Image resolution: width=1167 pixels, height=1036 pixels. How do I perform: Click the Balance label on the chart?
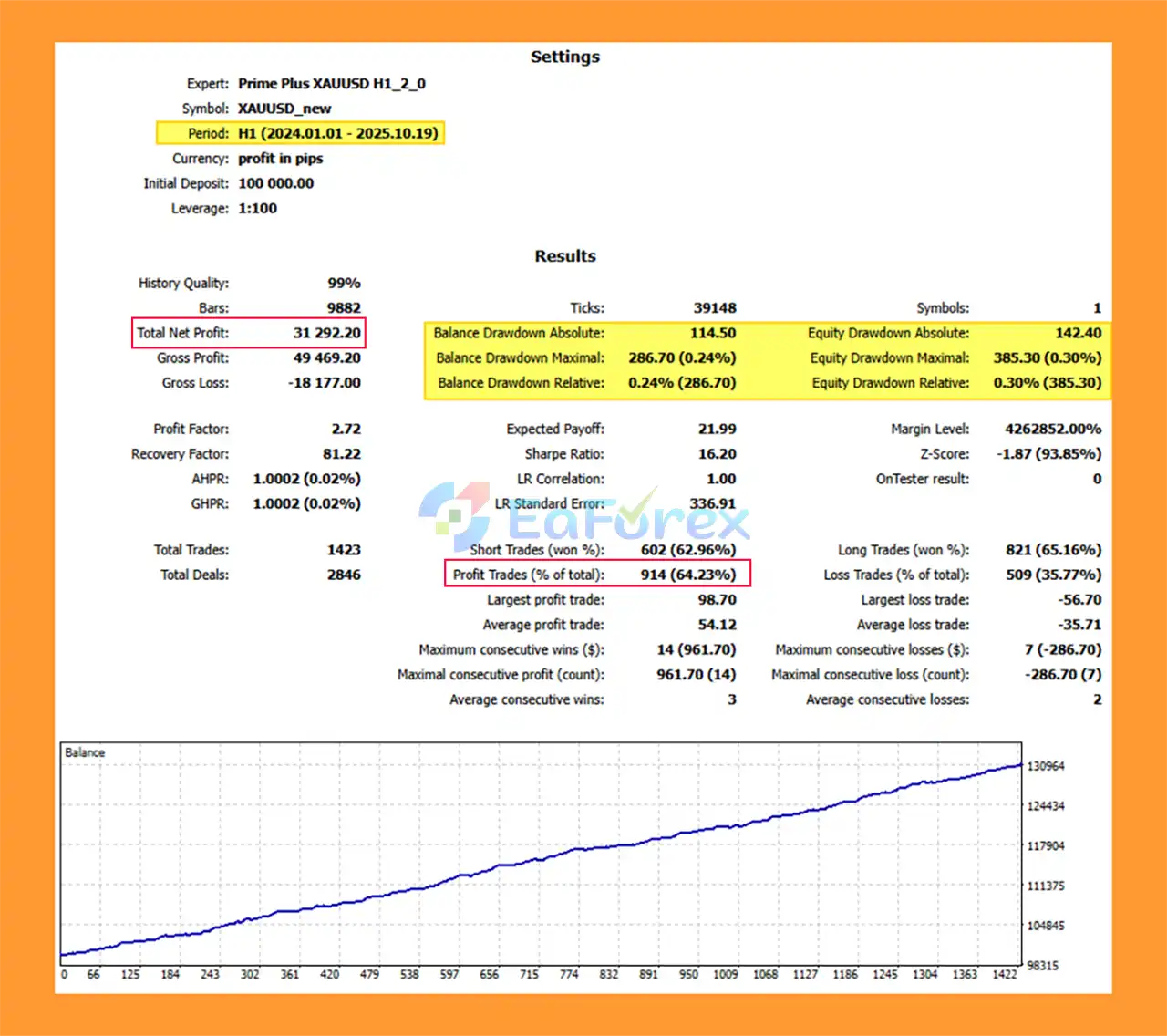pos(85,752)
